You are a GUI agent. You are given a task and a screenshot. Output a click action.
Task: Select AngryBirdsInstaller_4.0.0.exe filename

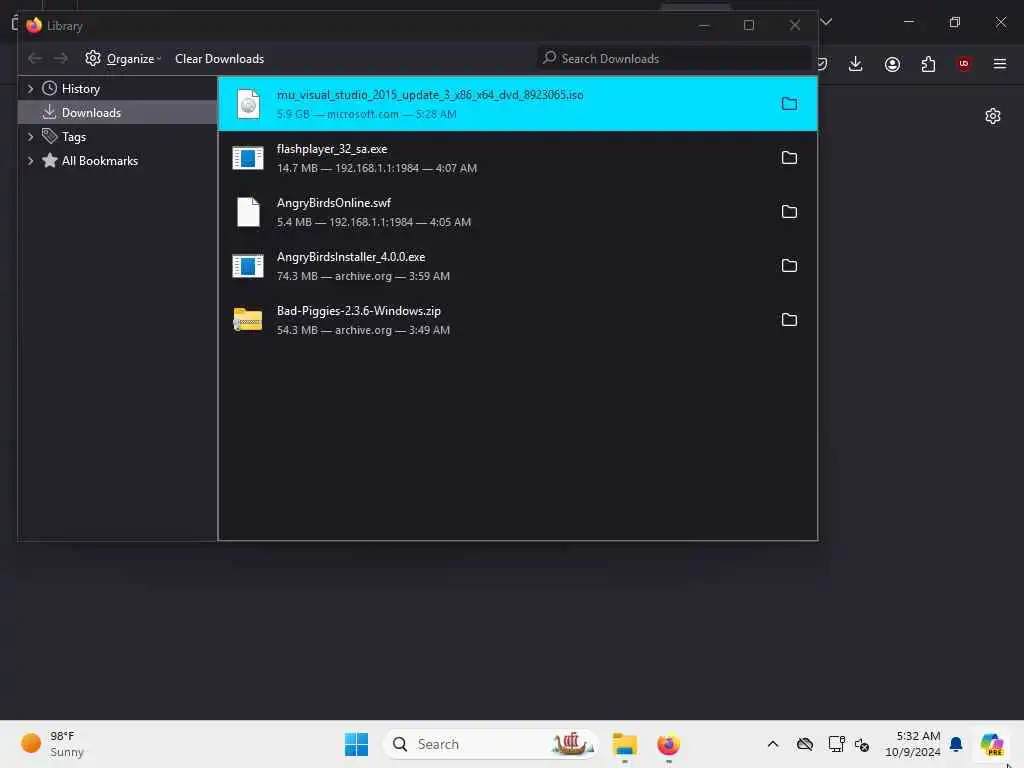click(351, 257)
